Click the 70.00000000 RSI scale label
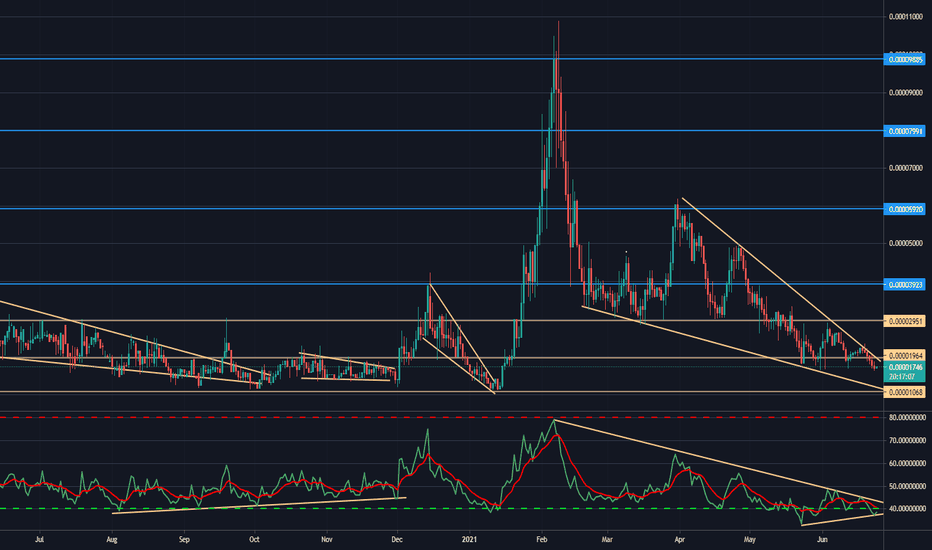 pos(908,441)
